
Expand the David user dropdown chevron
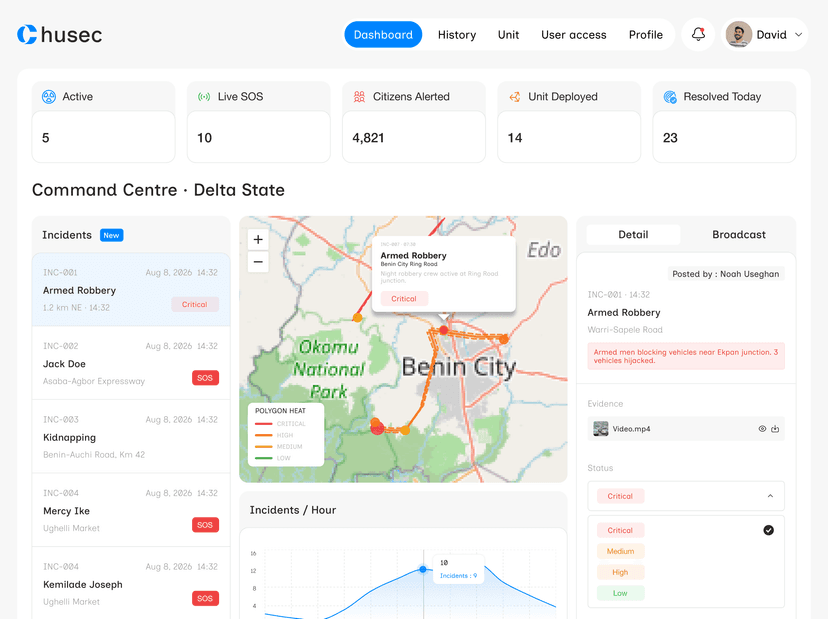pyautogui.click(x=798, y=35)
